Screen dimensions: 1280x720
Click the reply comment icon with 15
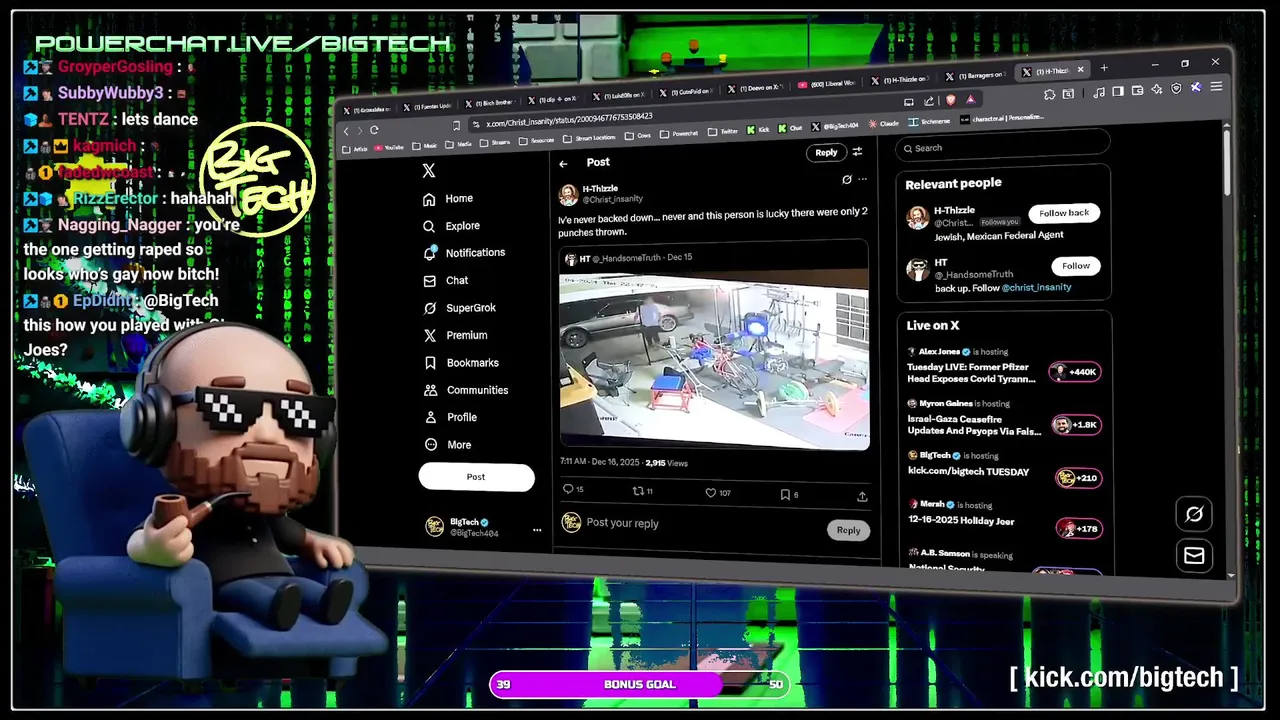coord(573,490)
